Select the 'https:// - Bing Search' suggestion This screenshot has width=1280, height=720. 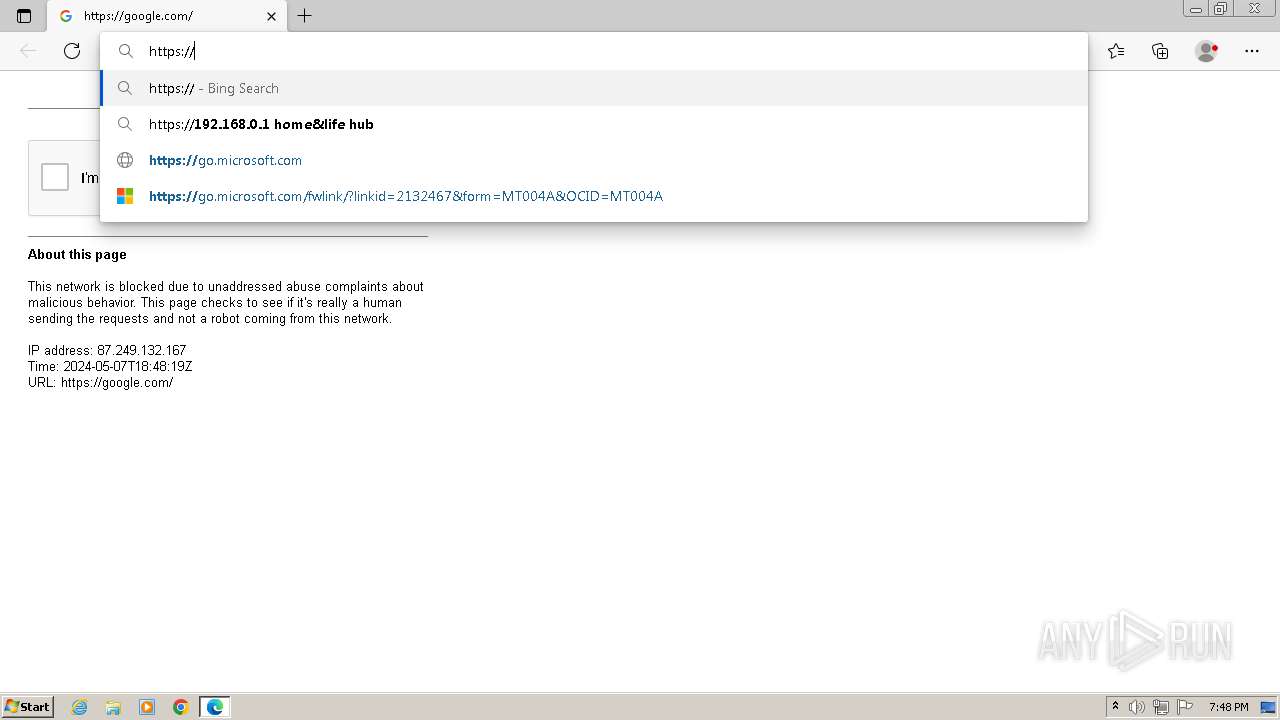coord(594,88)
